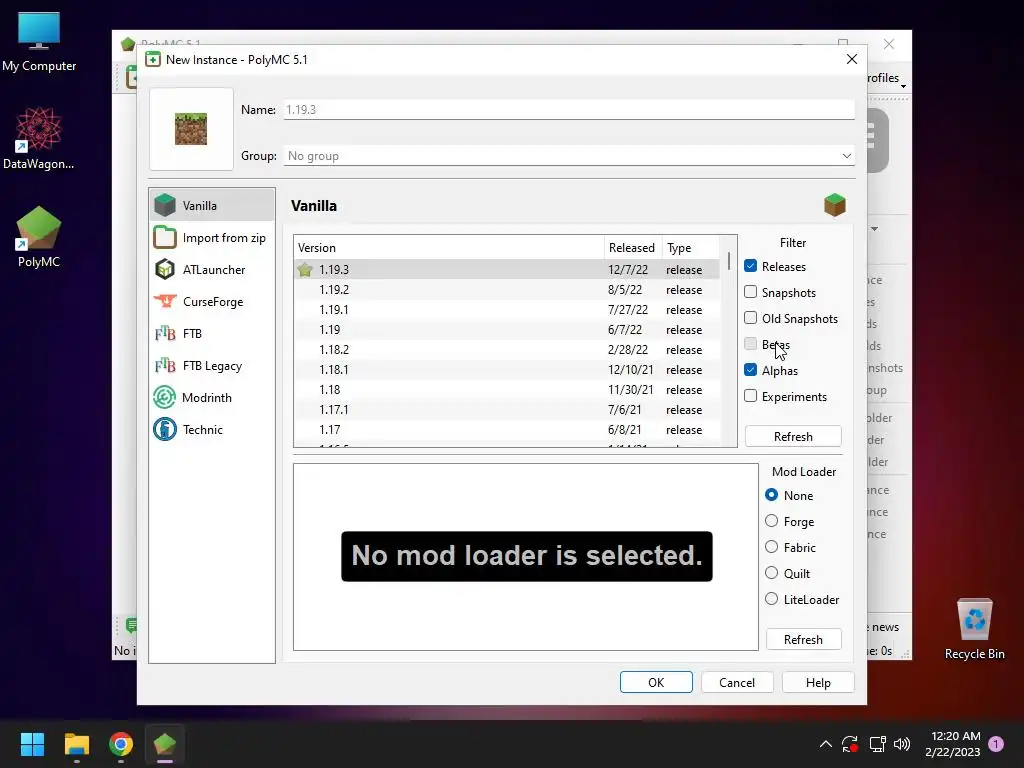This screenshot has height=768, width=1024.
Task: Click the taskbar clock showing 12:20 AM
Action: 953,744
